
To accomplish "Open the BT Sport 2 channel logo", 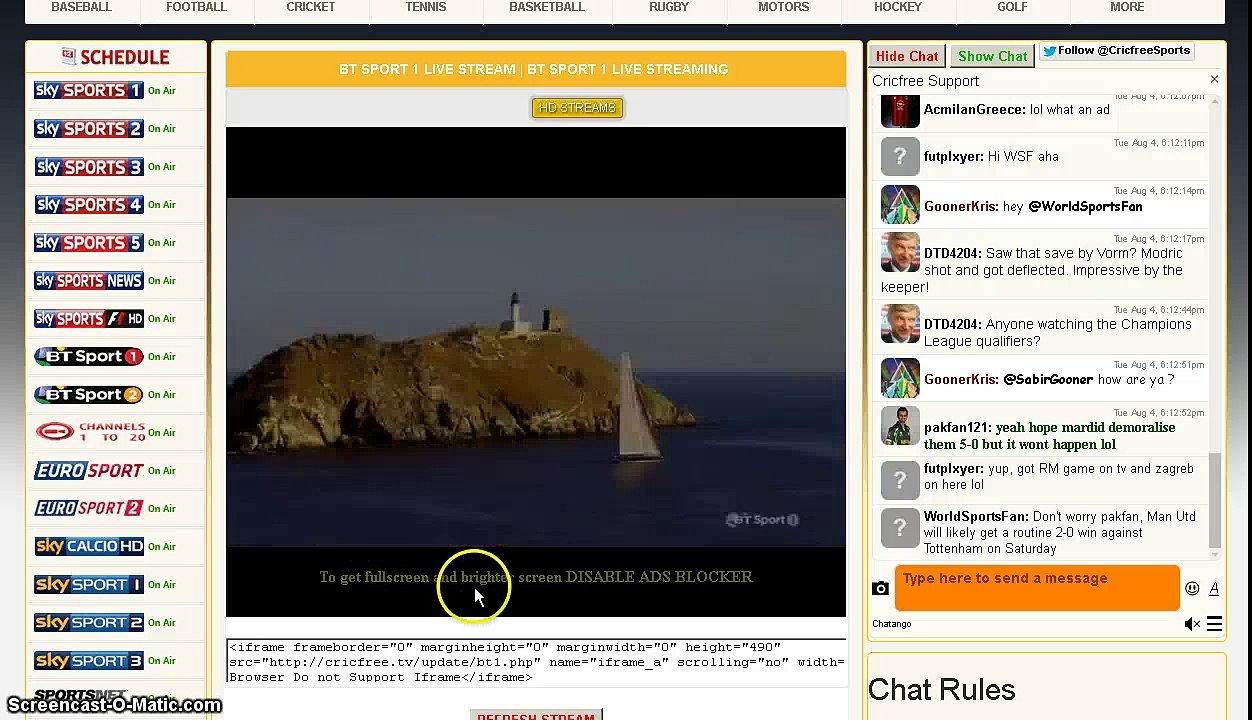I will click(89, 394).
